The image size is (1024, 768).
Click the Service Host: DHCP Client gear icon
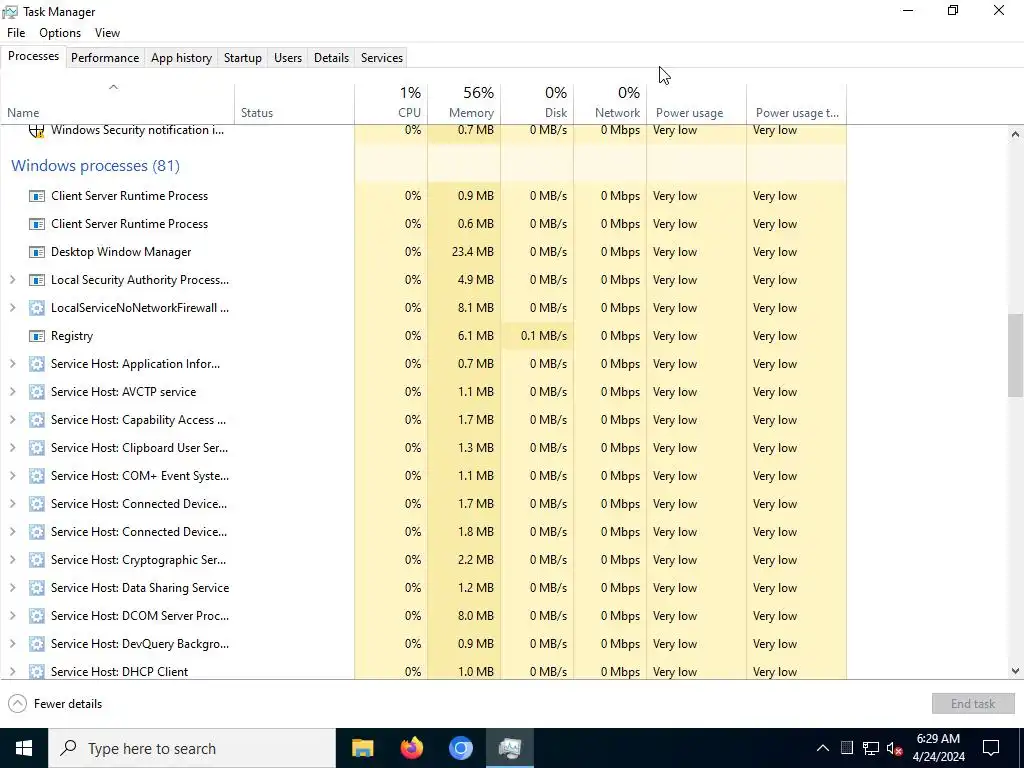pos(37,671)
